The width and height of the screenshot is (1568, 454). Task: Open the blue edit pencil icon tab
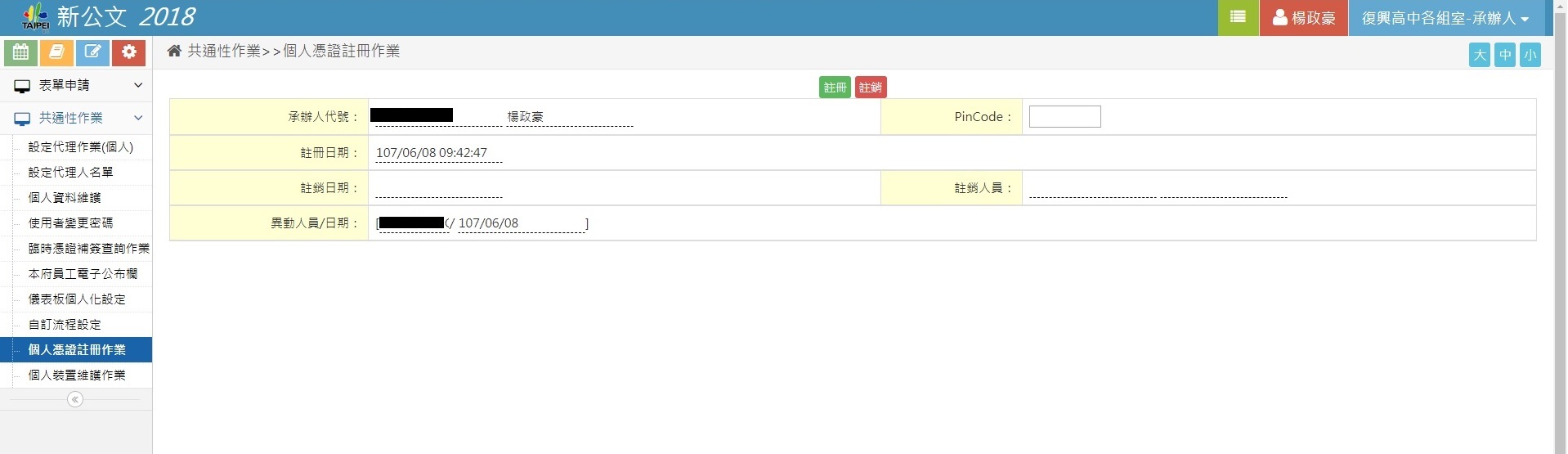(92, 52)
